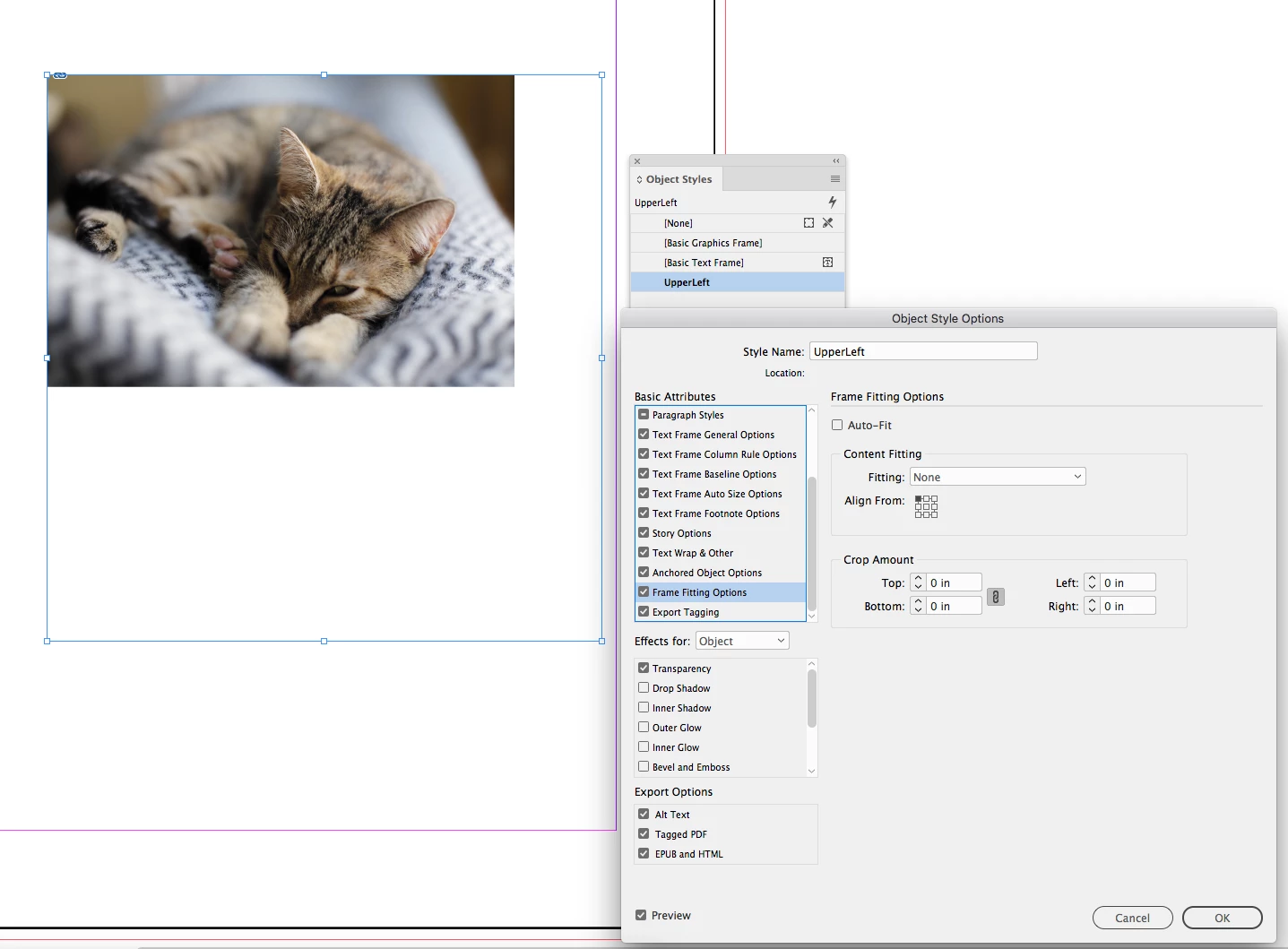Click the graphics frame icon beside [None]

809,223
